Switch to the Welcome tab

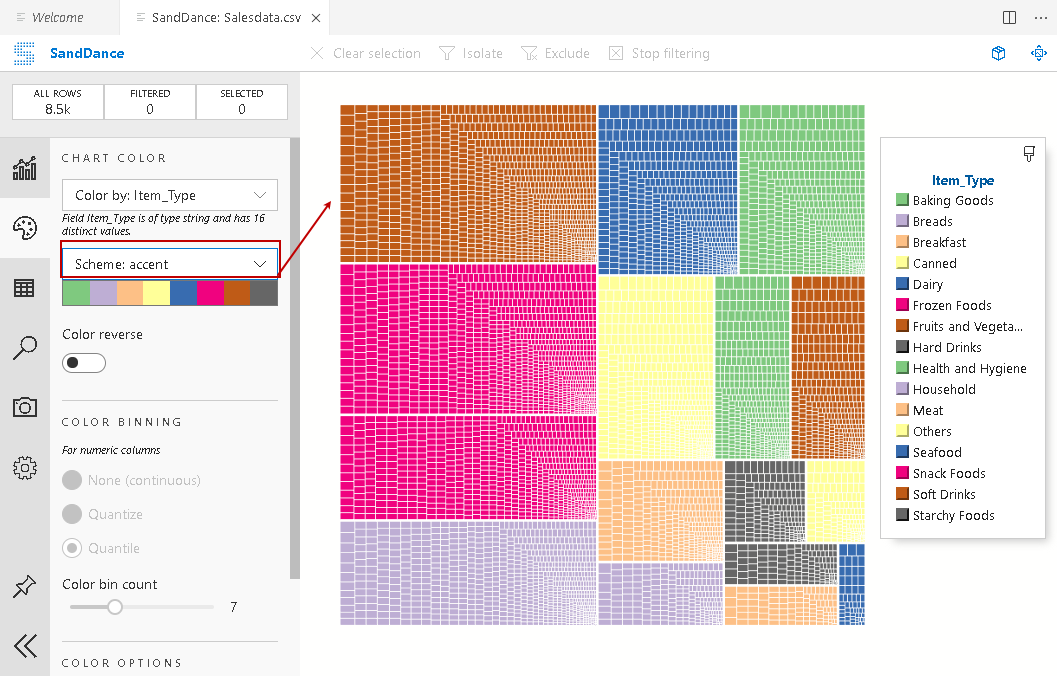57,18
